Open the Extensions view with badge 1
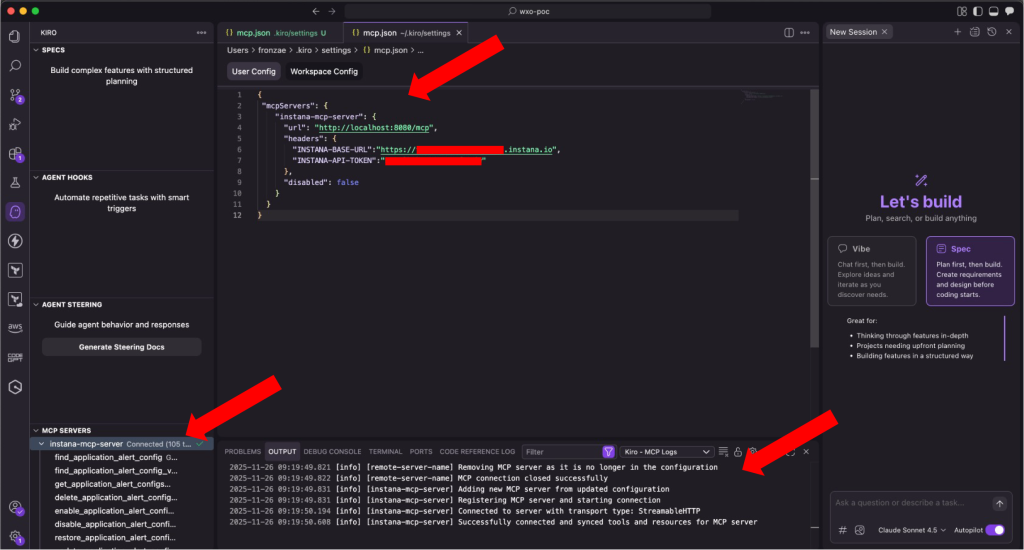This screenshot has width=1024, height=550. (x=14, y=154)
